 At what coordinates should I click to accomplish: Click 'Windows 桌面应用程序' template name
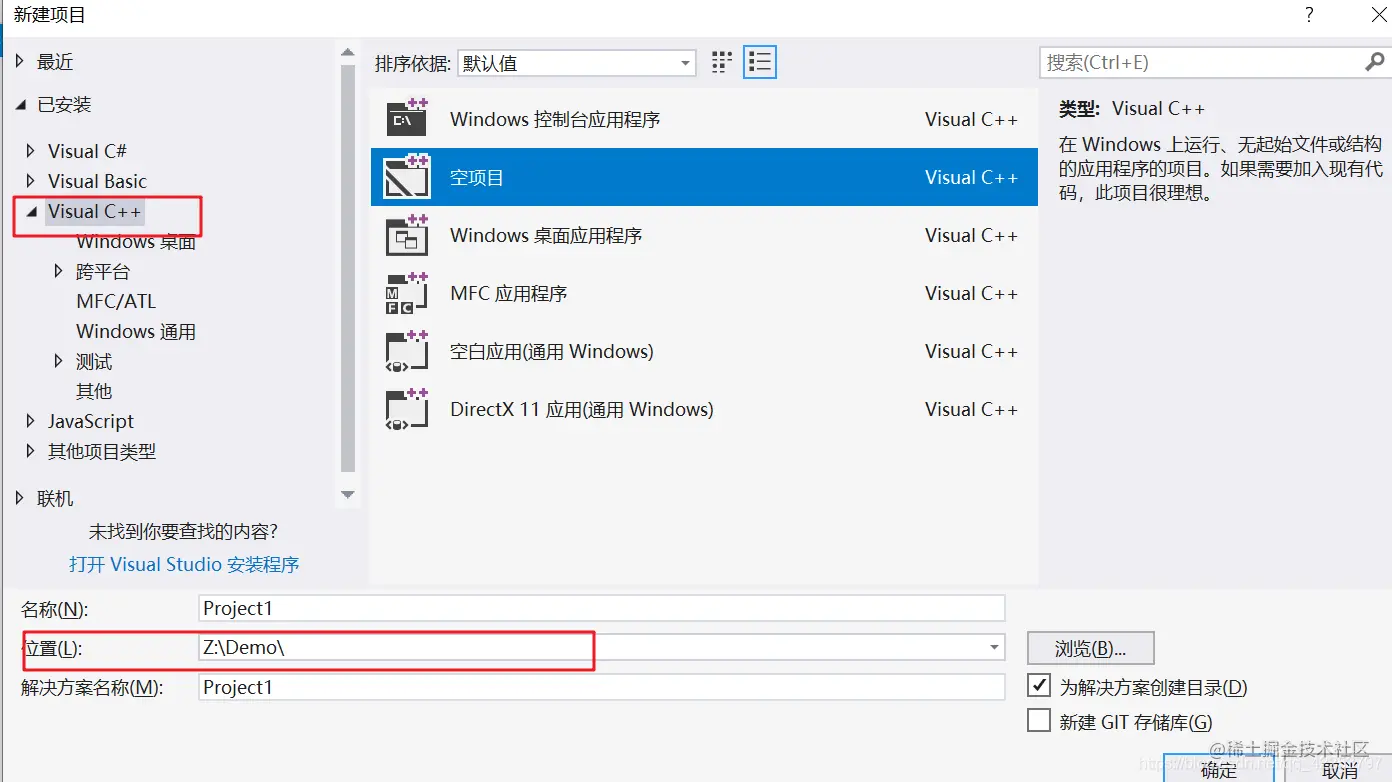[546, 235]
